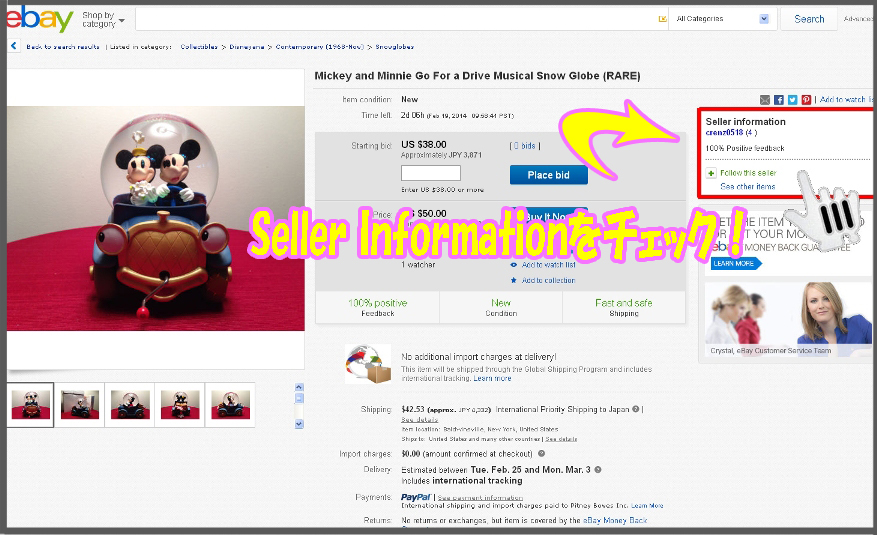Open the Snowglobes breadcrumb
This screenshot has height=535, width=877.
click(x=394, y=47)
